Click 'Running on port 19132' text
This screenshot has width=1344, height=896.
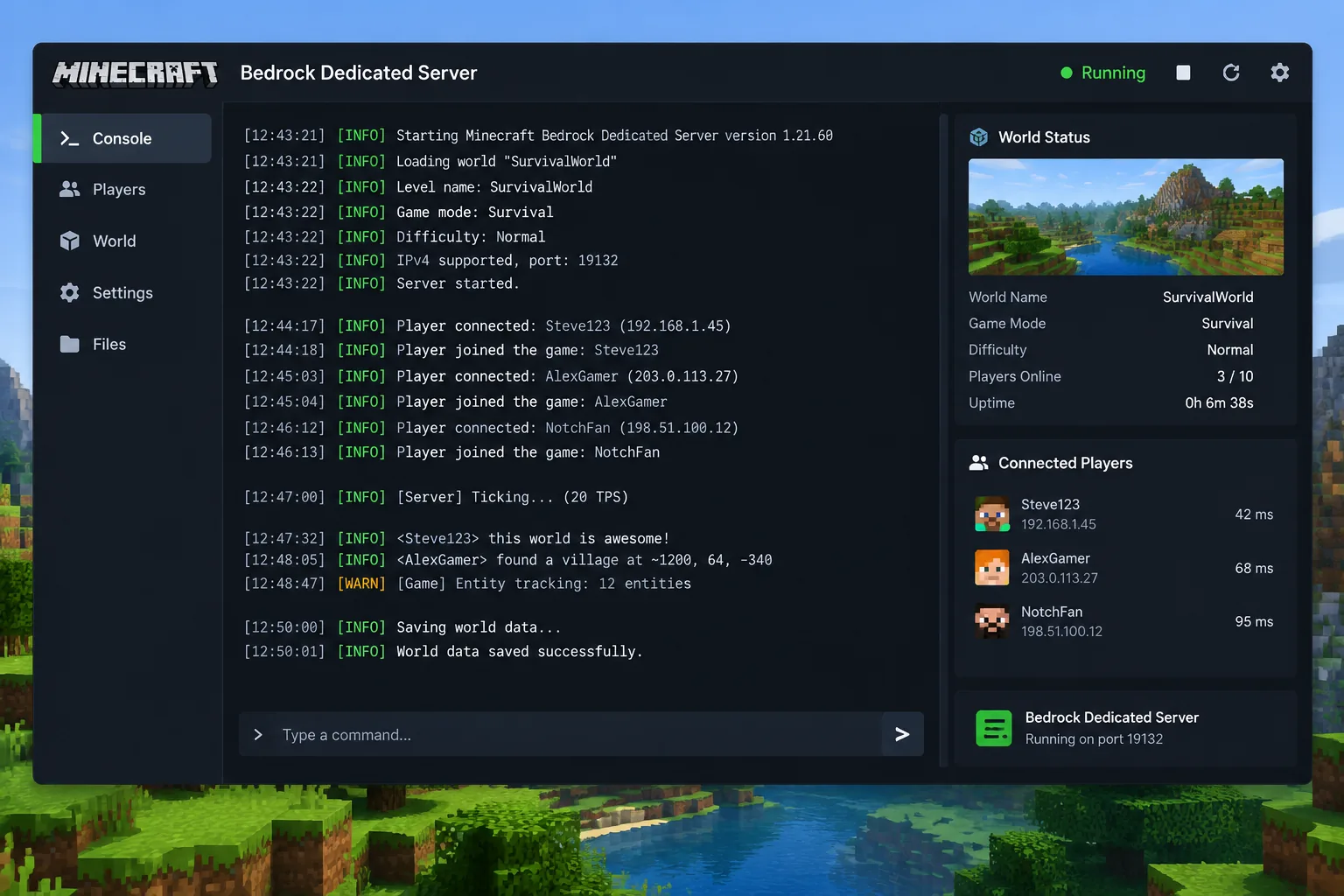click(1094, 739)
